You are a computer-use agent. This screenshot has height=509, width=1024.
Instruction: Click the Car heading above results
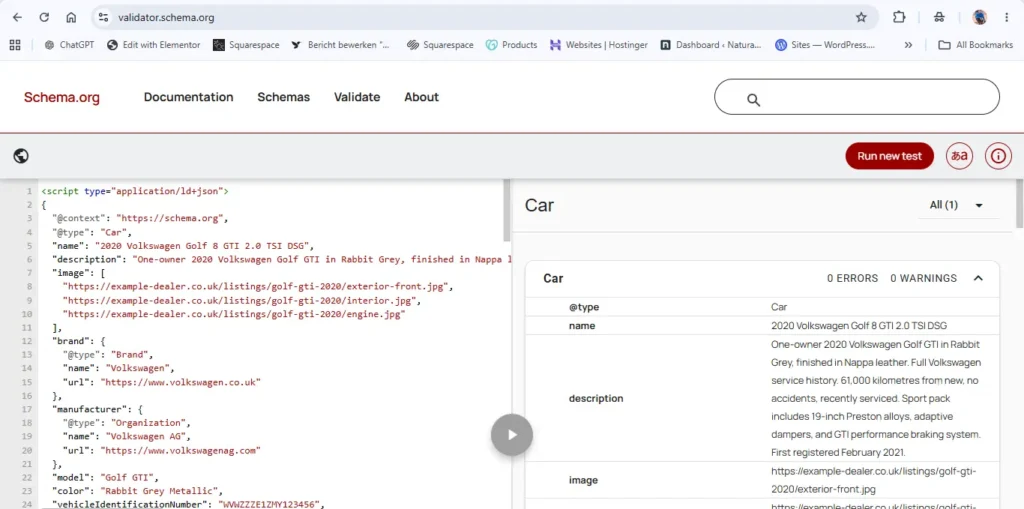point(539,205)
